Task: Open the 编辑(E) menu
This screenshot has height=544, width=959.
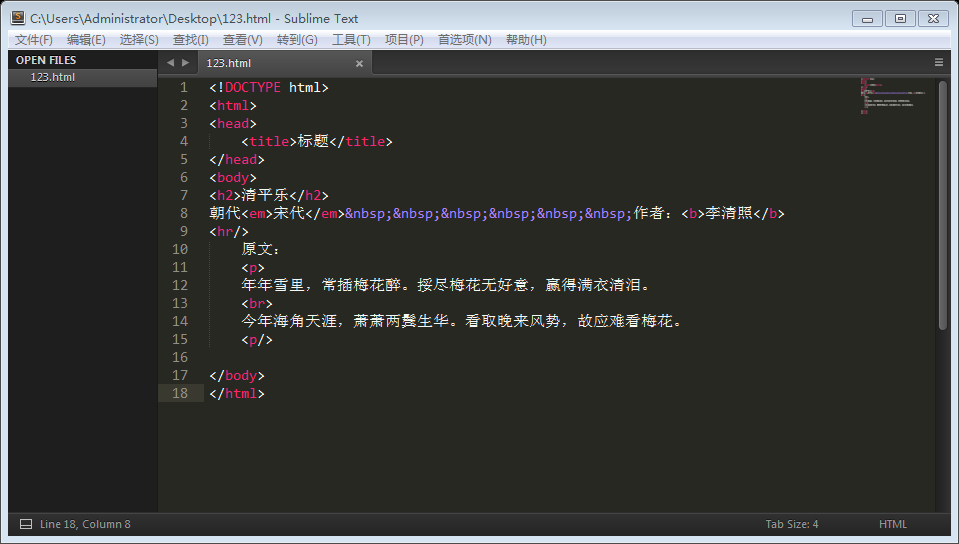Action: point(86,40)
